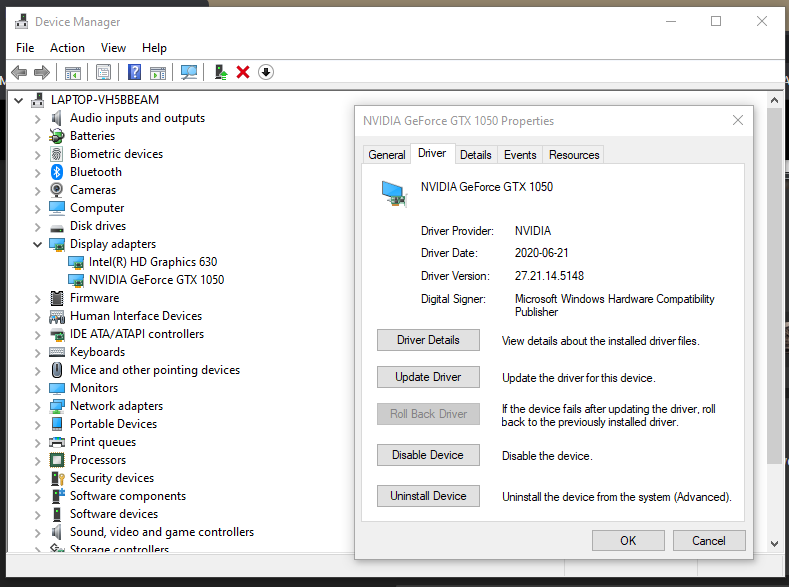
Task: Click the Firmware icon in tree
Action: pyautogui.click(x=57, y=298)
